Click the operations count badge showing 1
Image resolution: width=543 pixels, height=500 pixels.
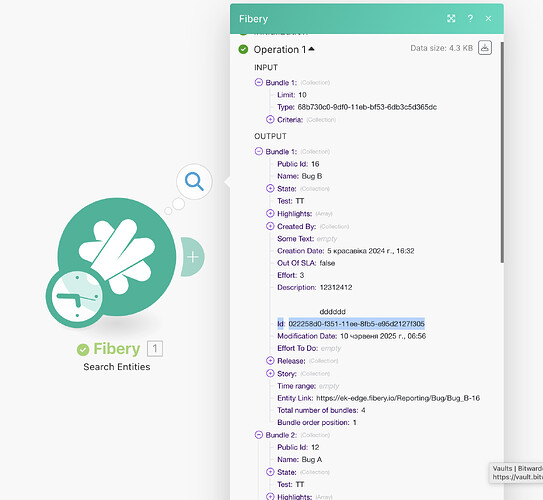point(155,348)
